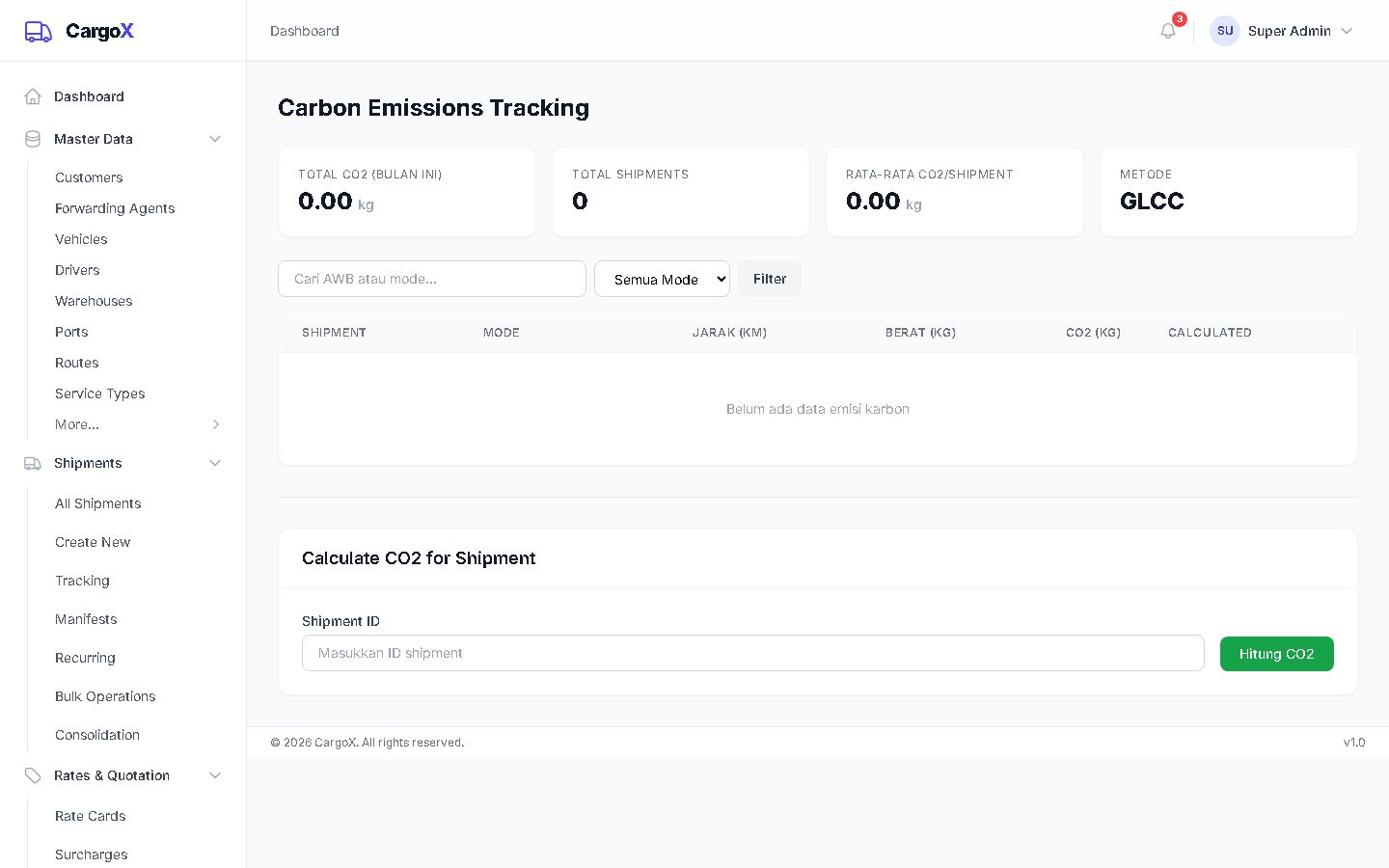The image size is (1389, 868).
Task: Open Bulk Operations page
Action: (x=105, y=696)
